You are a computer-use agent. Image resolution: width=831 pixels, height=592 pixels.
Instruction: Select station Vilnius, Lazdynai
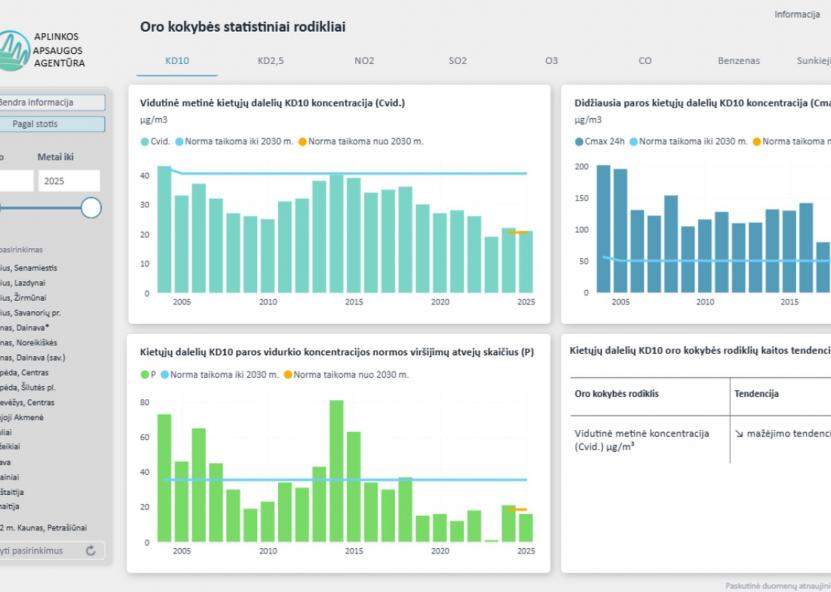tap(23, 283)
